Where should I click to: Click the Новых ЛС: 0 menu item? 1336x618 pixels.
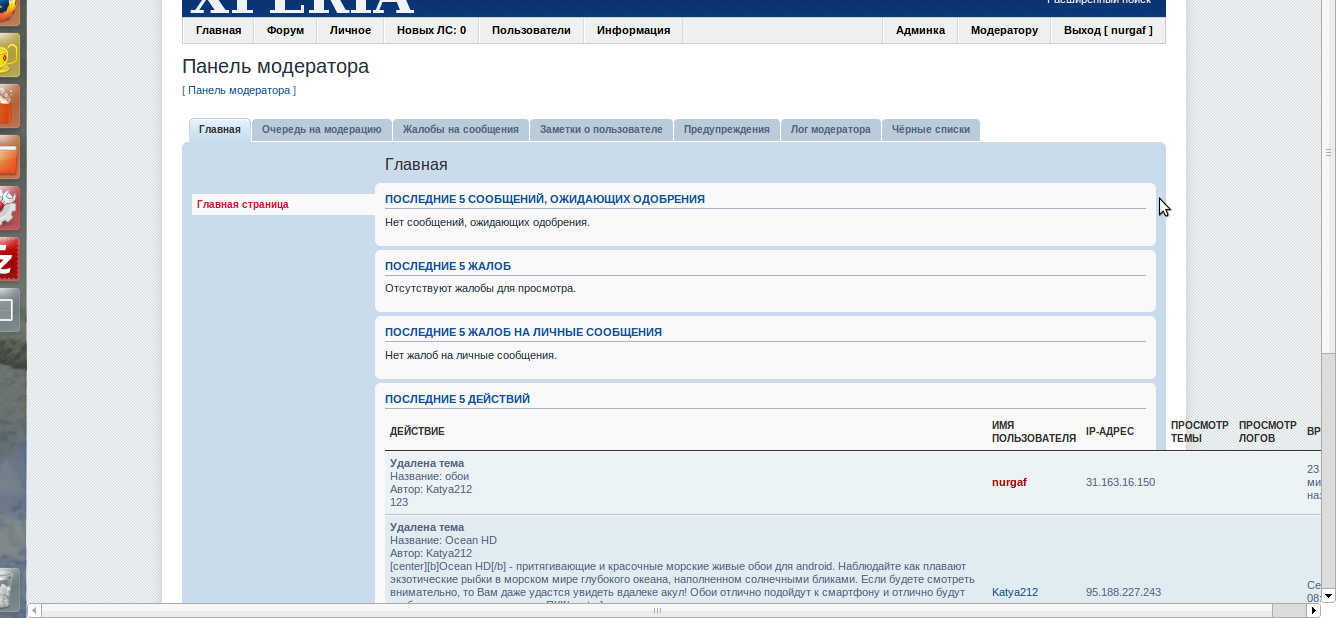tap(431, 31)
